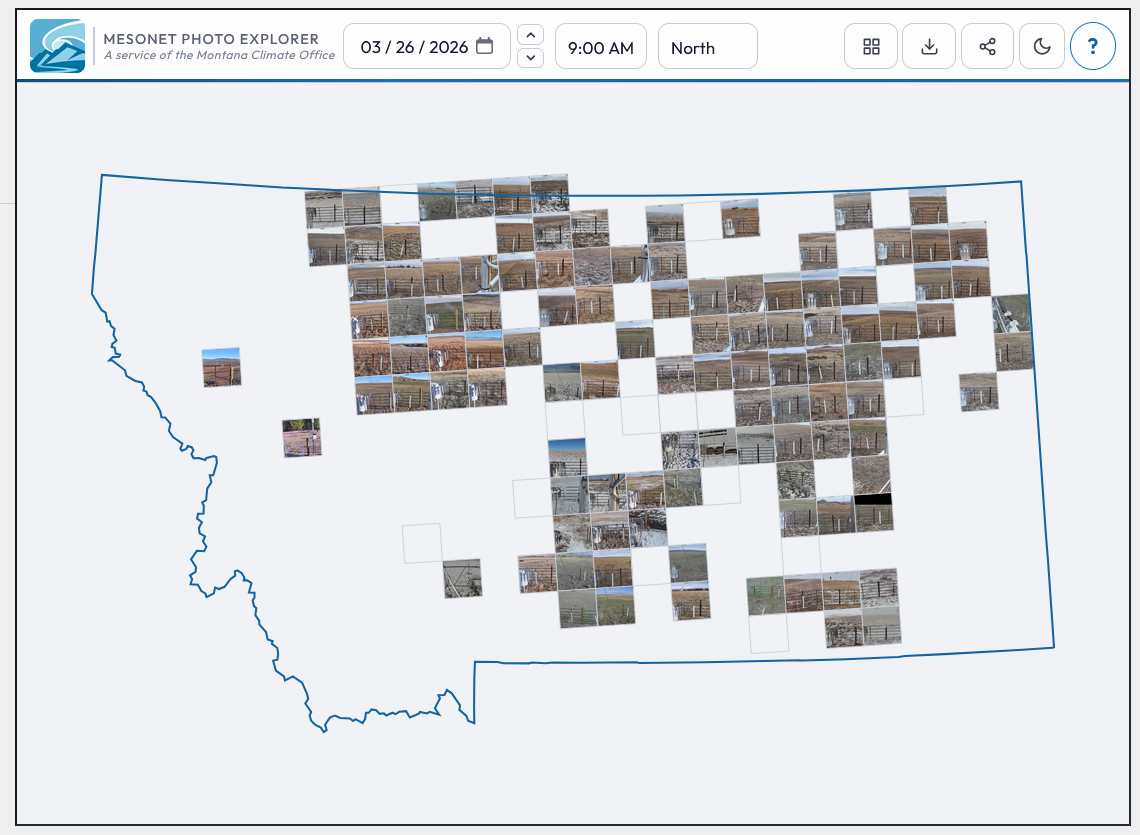Toggle dark mode with the moon icon
This screenshot has height=835, width=1140.
[1042, 46]
